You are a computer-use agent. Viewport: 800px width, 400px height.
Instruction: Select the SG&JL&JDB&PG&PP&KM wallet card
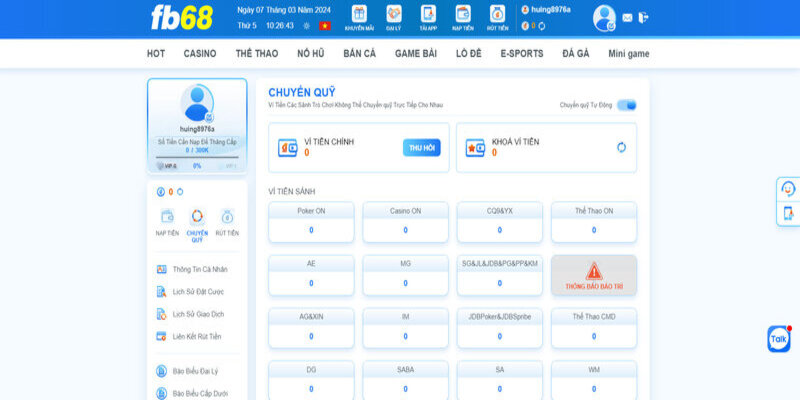(x=499, y=275)
